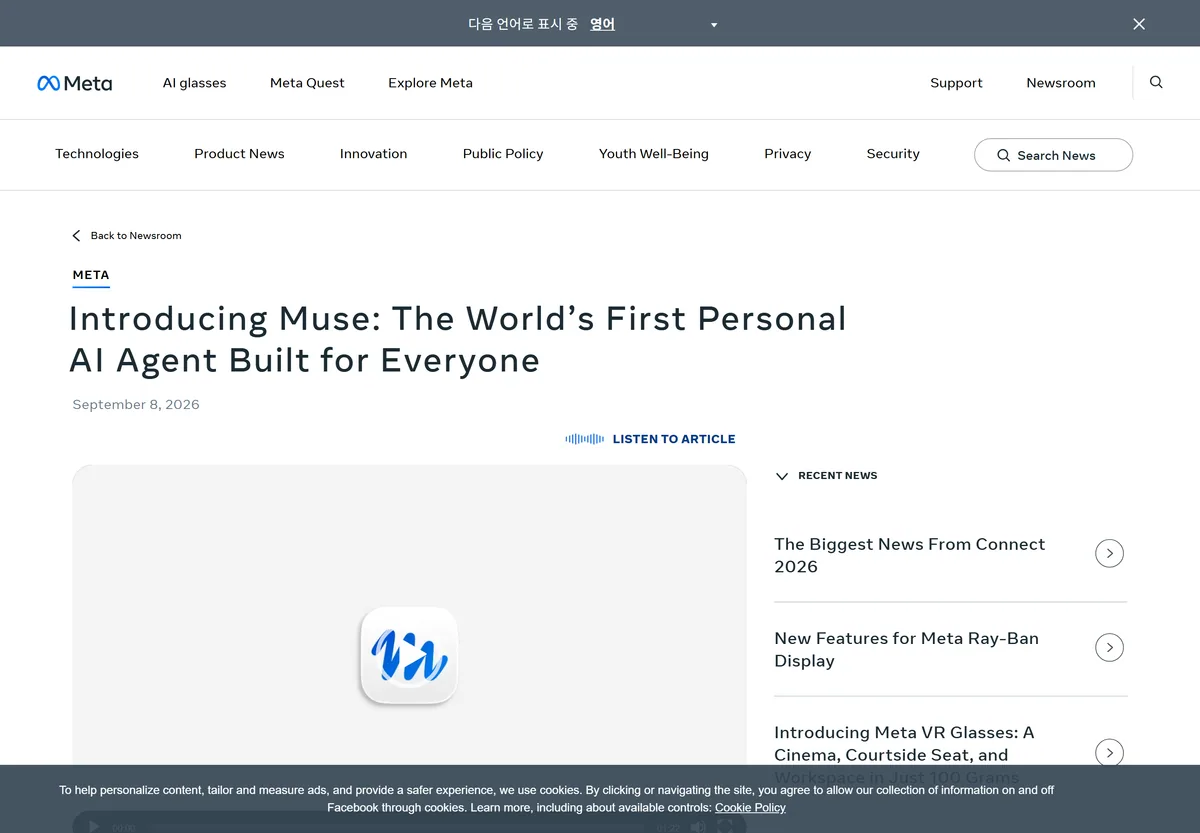Open the translation language dropdown arrow
Image resolution: width=1200 pixels, height=833 pixels.
pyautogui.click(x=714, y=25)
